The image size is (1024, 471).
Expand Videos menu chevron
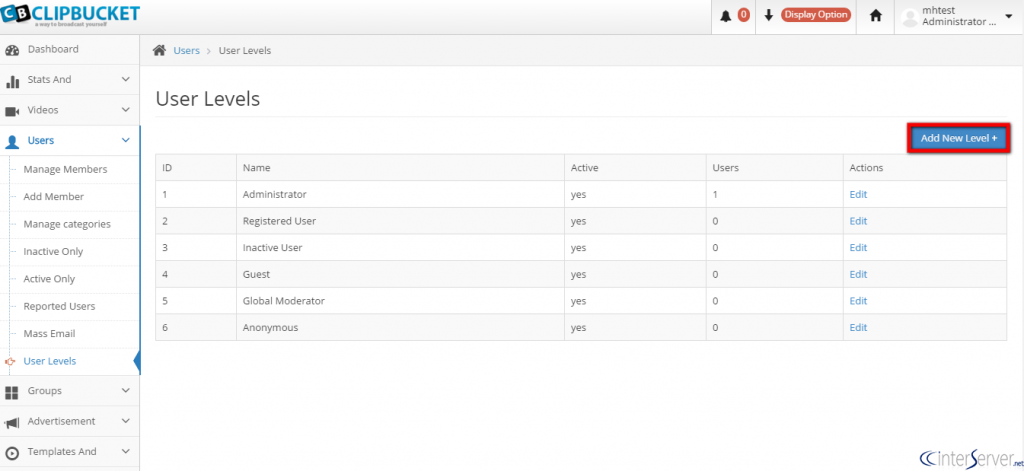point(126,110)
